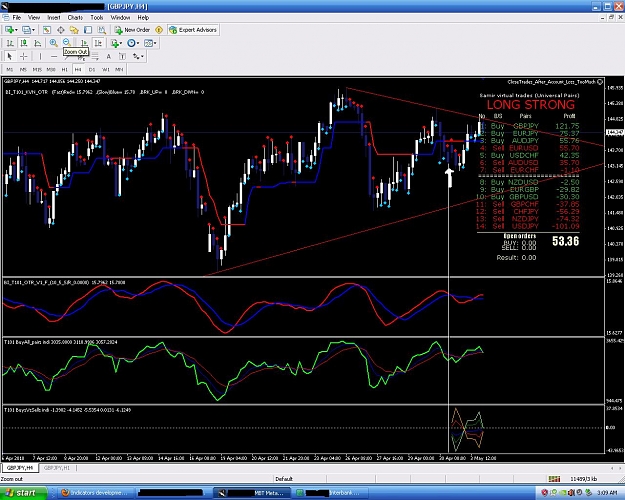The height and width of the screenshot is (500, 625).
Task: Select the arrows drawing tool
Action: pos(136,57)
